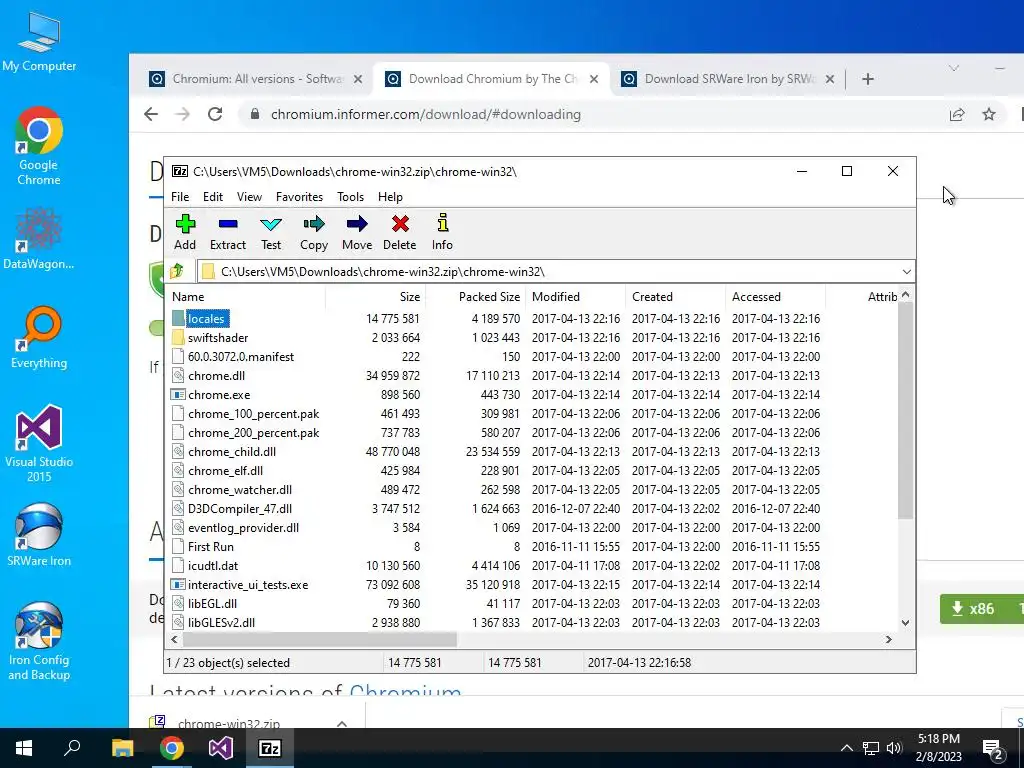Screen dimensions: 1024x768
Task: Open the Tools menu
Action: tap(350, 197)
